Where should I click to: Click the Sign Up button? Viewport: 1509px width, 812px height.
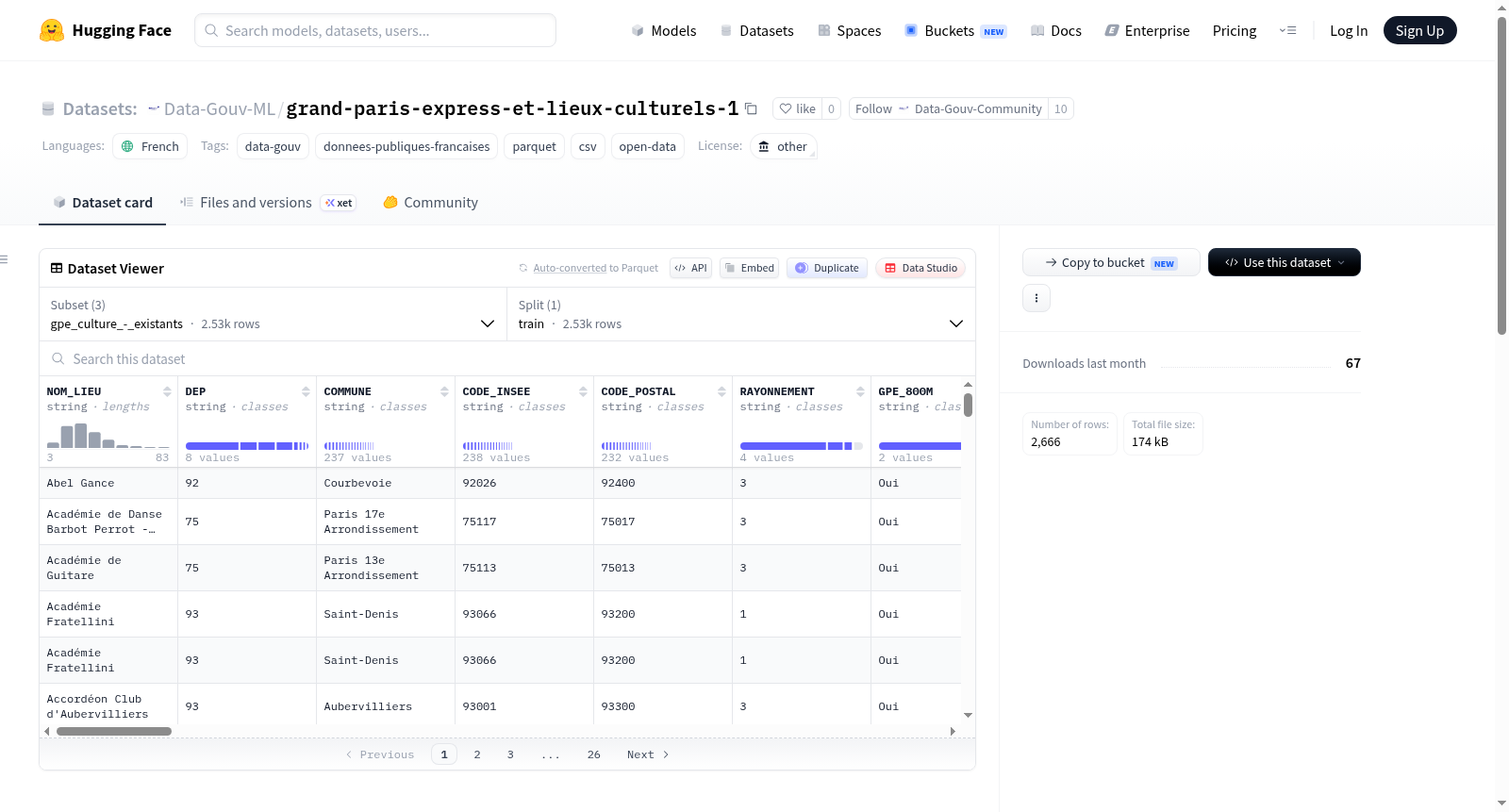coord(1419,30)
